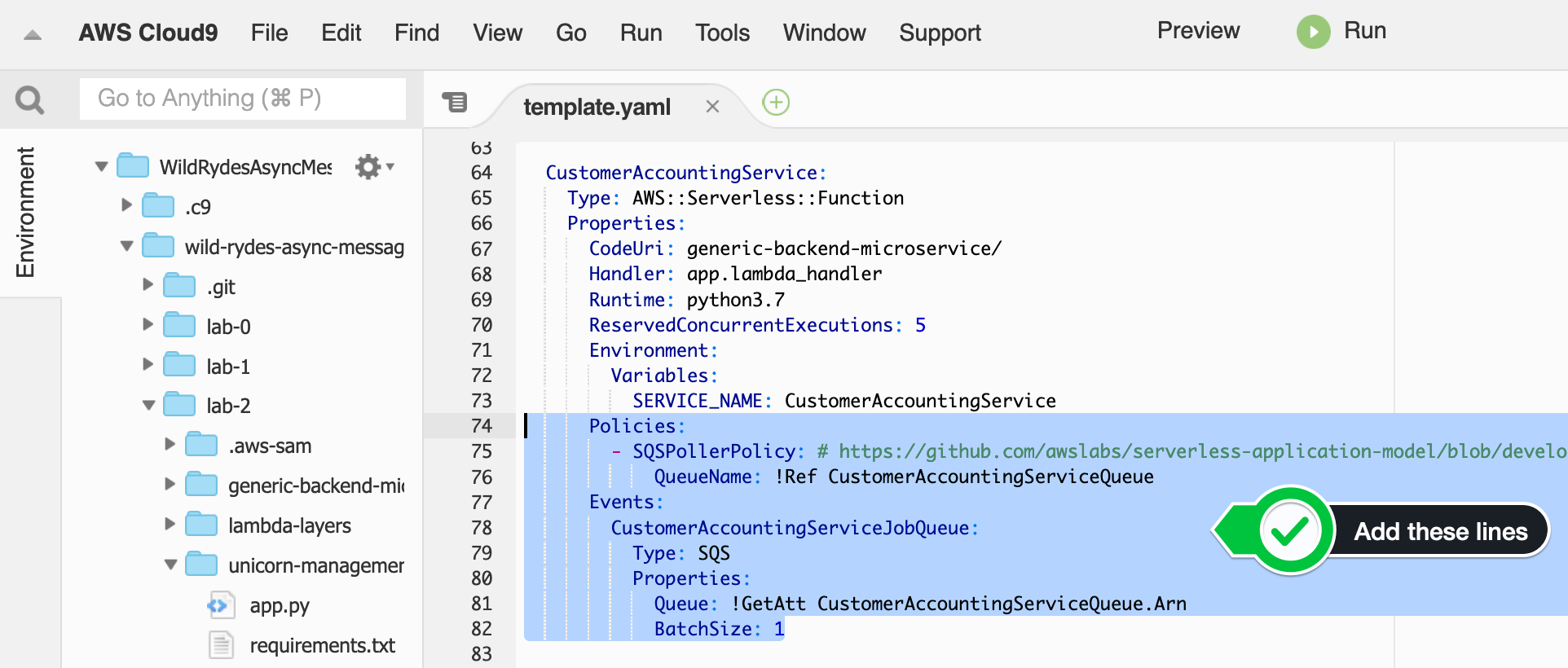Click the Run button label
Viewport: 1568px width, 668px height.
(1365, 31)
